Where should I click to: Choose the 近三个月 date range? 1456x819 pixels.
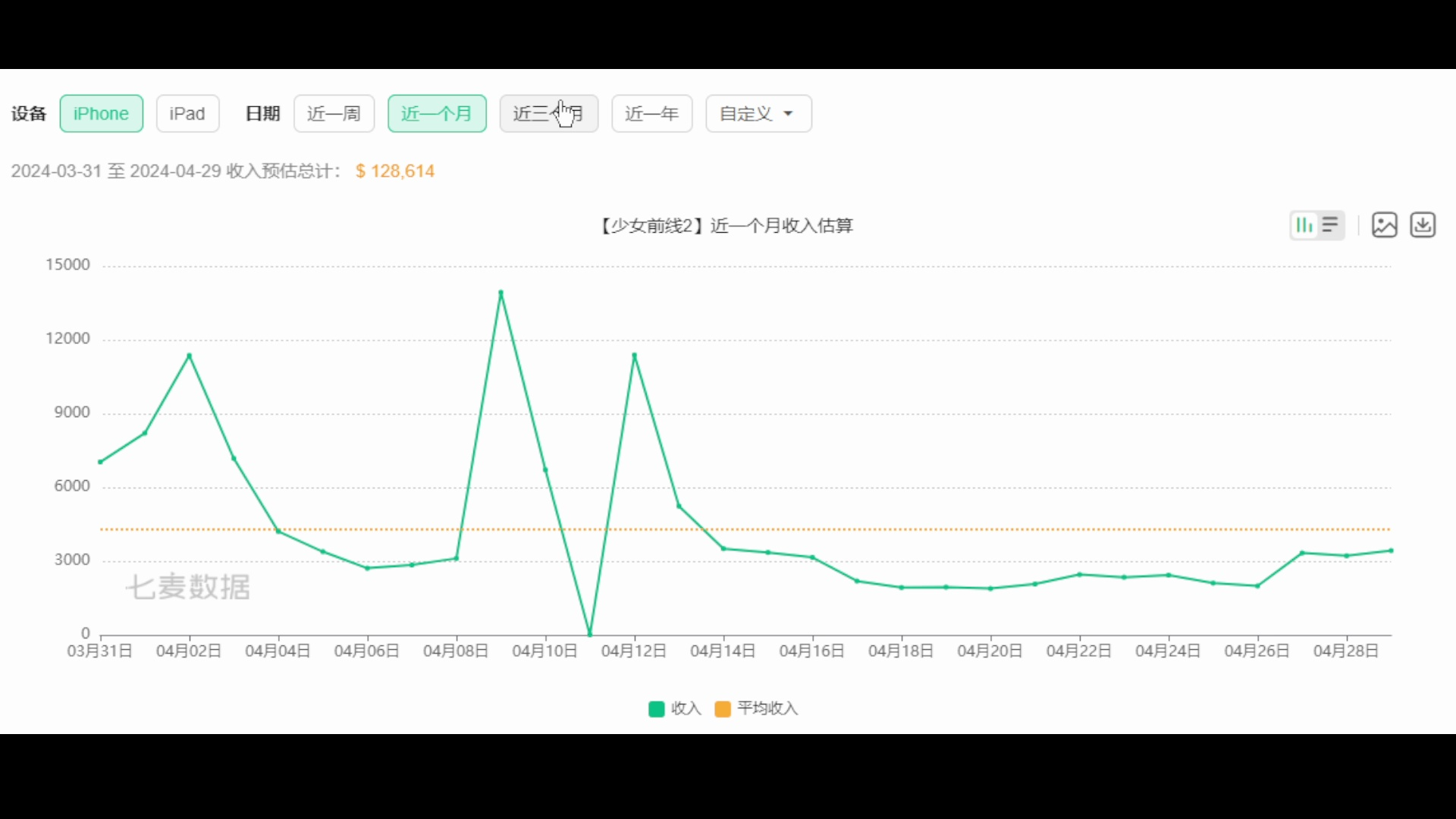pyautogui.click(x=549, y=114)
